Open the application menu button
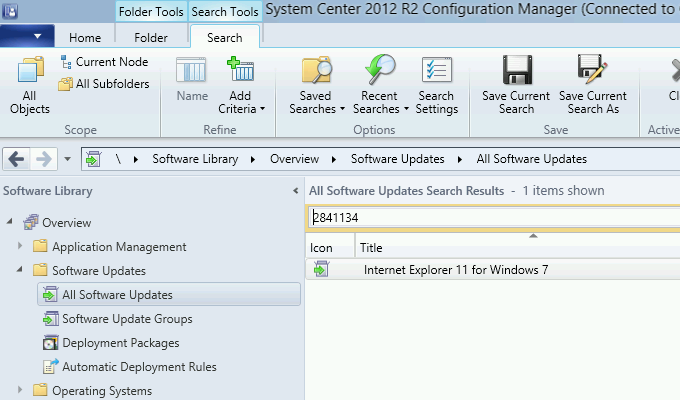 tap(27, 36)
